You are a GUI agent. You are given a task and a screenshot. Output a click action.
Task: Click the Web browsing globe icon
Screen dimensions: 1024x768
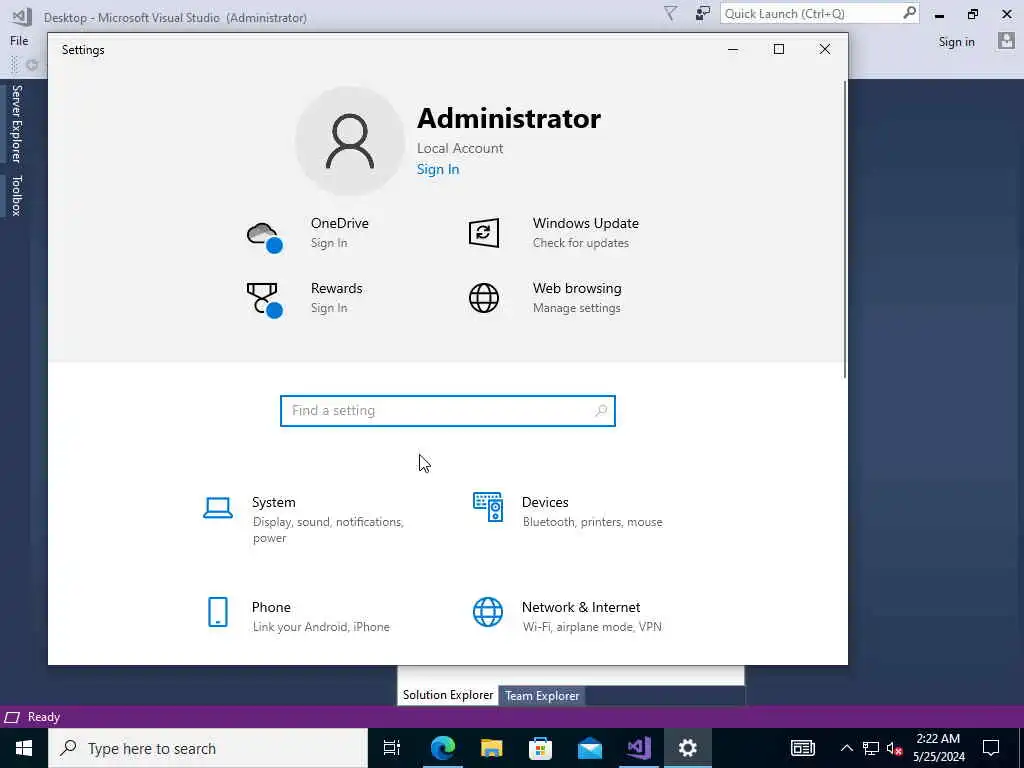484,298
